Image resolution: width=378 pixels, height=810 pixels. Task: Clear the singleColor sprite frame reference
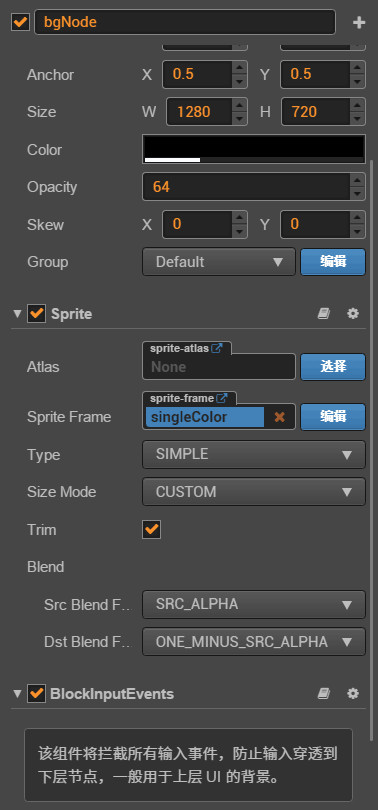(x=279, y=417)
